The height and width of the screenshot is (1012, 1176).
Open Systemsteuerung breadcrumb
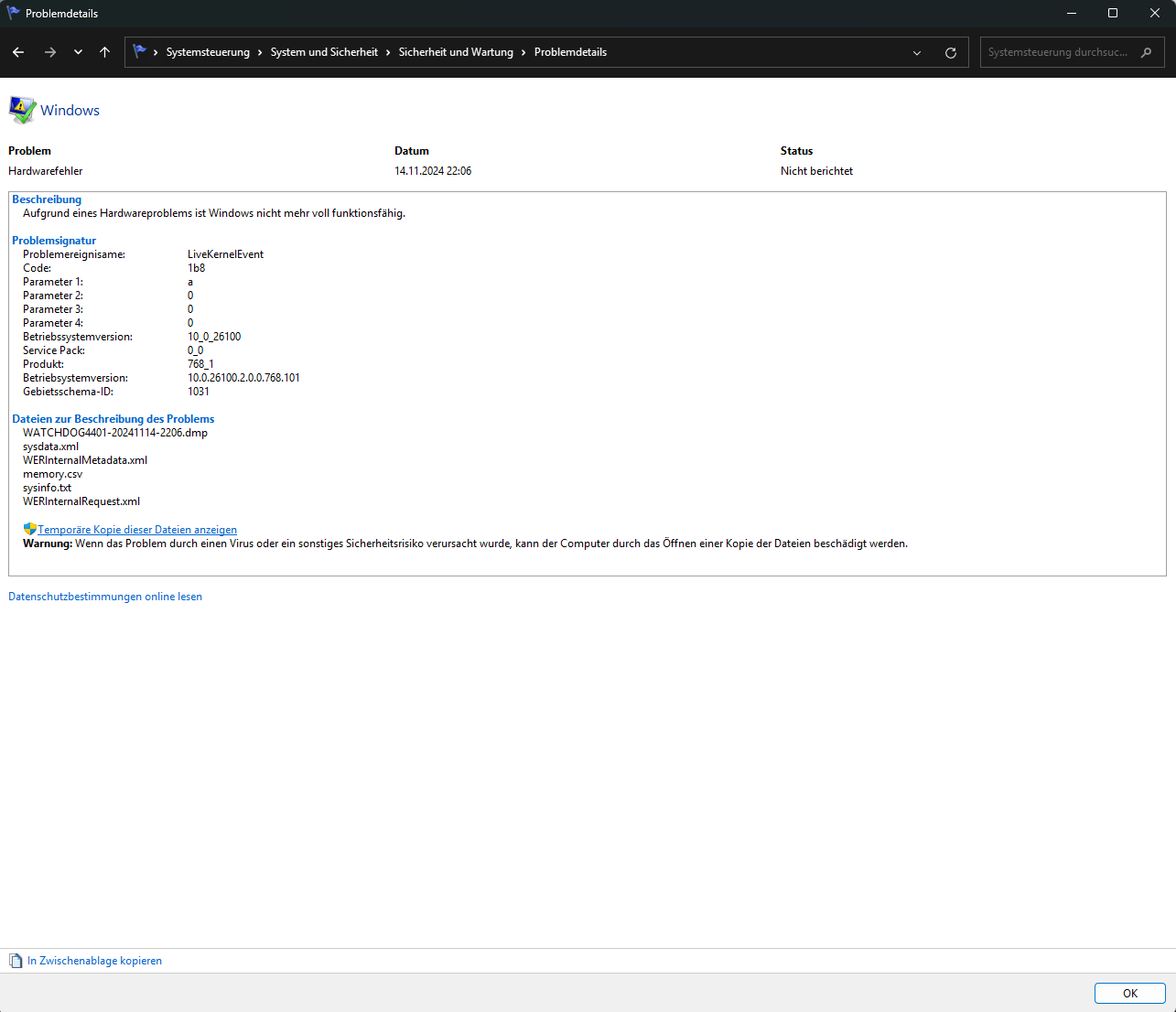click(x=208, y=52)
